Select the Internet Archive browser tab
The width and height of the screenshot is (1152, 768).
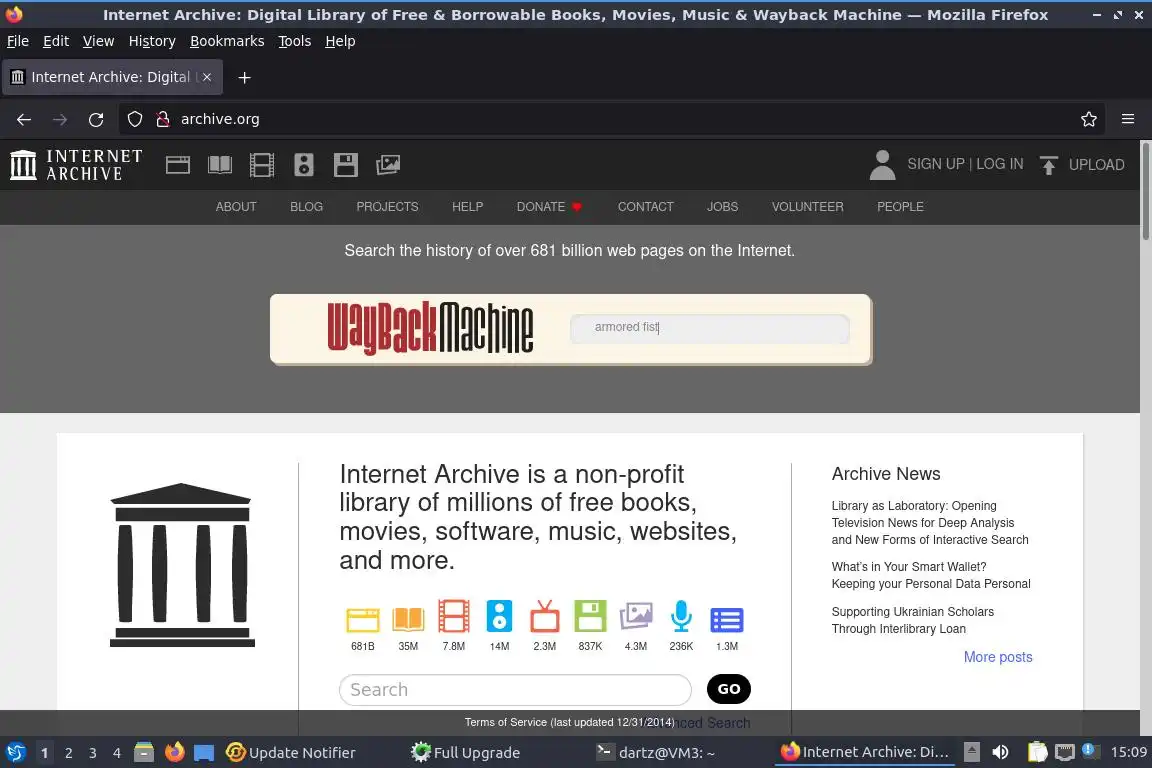pyautogui.click(x=112, y=77)
